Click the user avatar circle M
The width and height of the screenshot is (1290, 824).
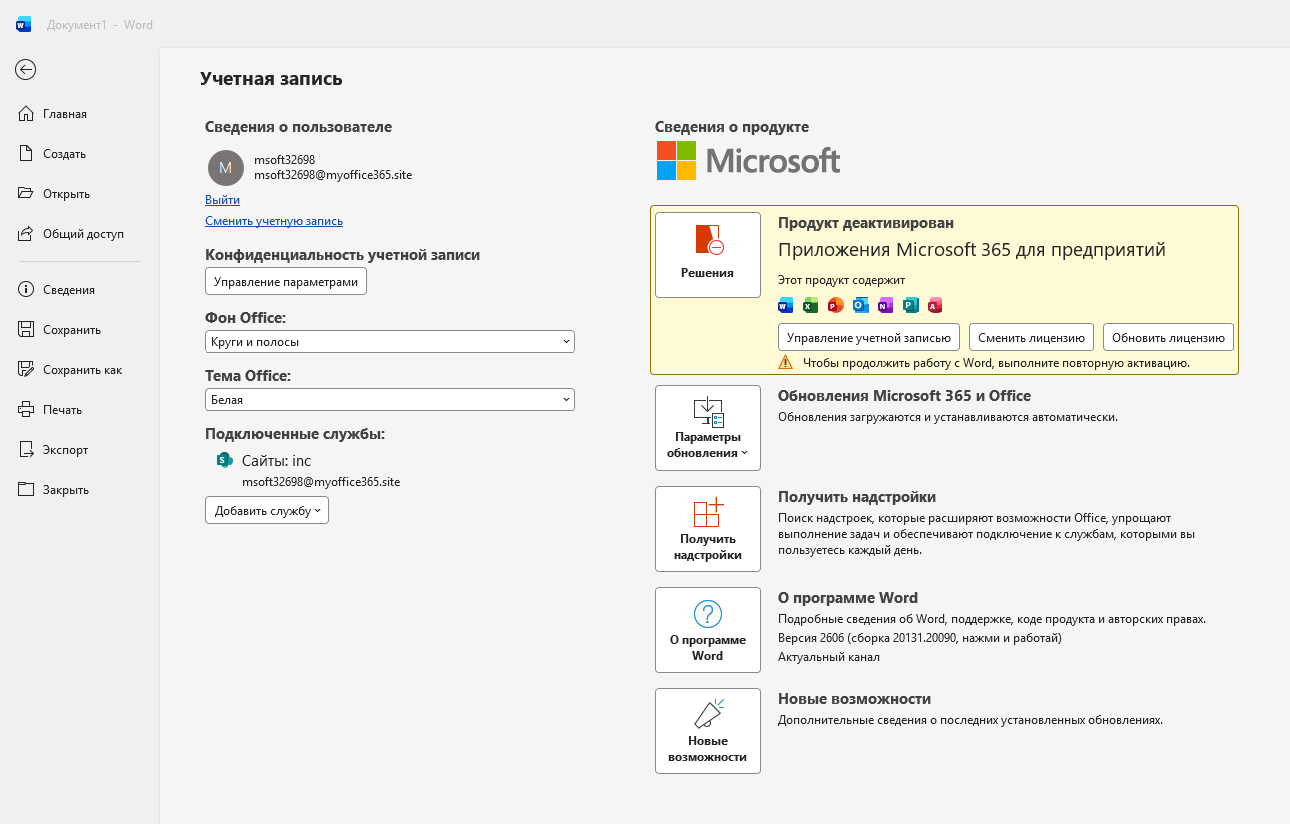pyautogui.click(x=225, y=168)
